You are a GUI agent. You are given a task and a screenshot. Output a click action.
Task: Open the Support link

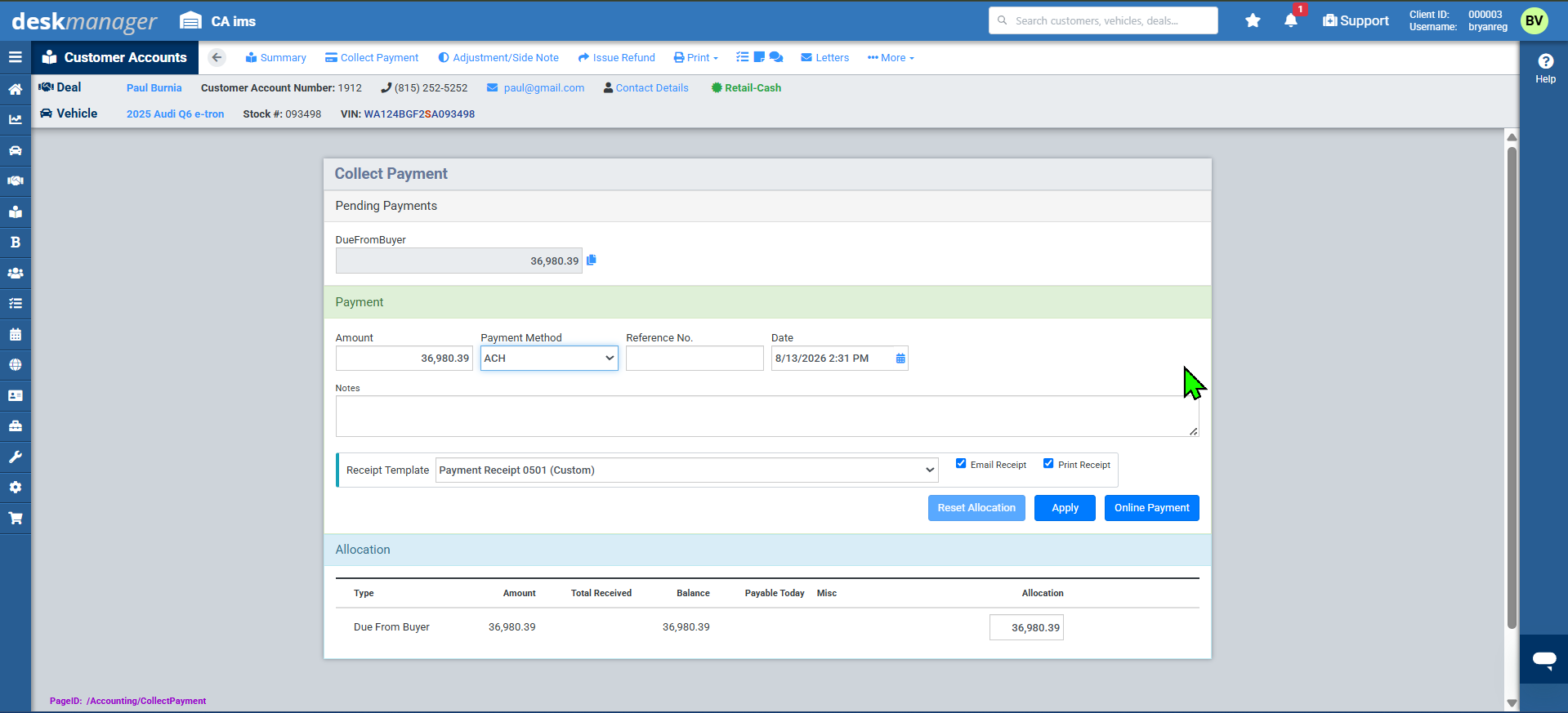click(x=1356, y=20)
